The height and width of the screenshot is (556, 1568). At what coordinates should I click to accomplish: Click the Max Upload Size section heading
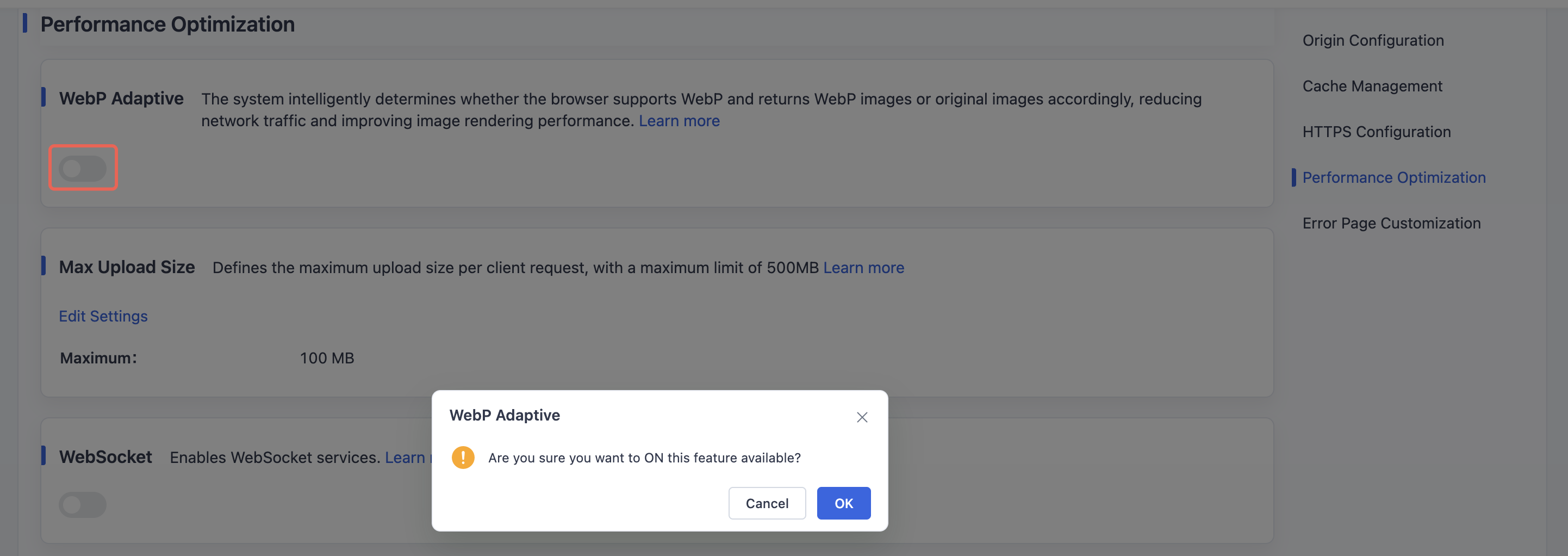(x=127, y=267)
